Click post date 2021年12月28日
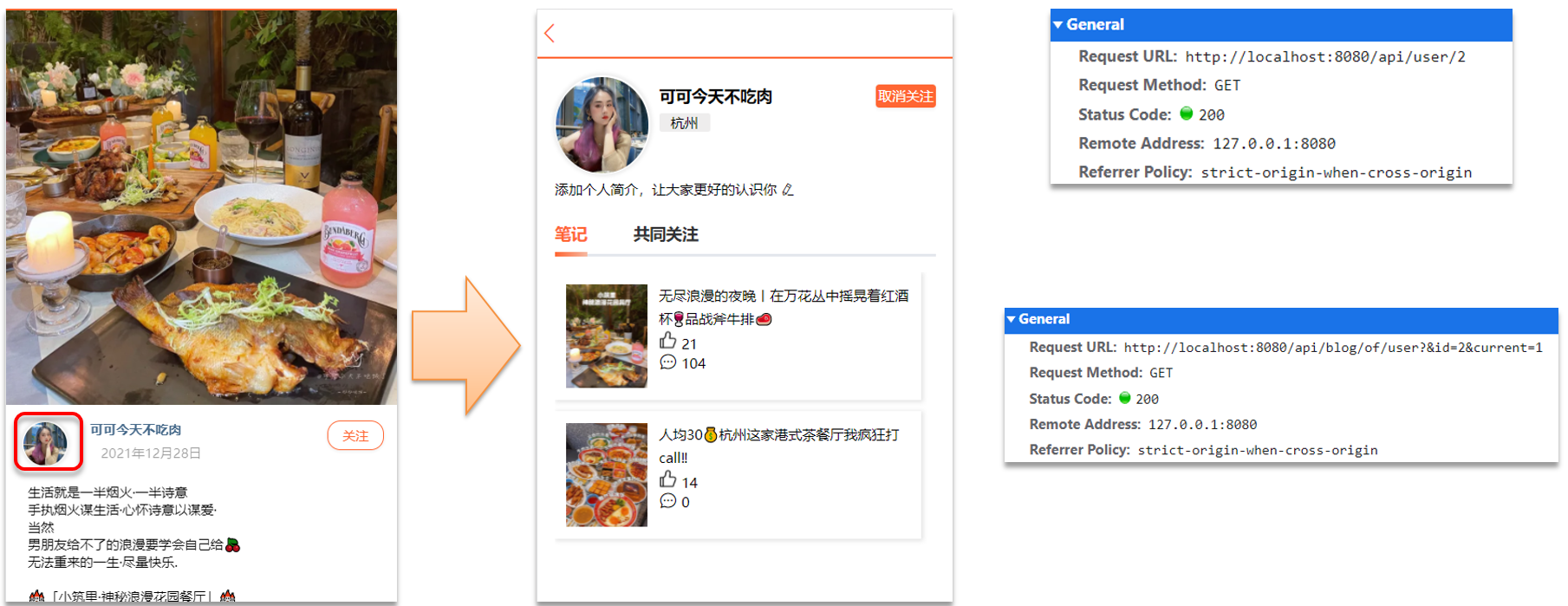 [151, 453]
